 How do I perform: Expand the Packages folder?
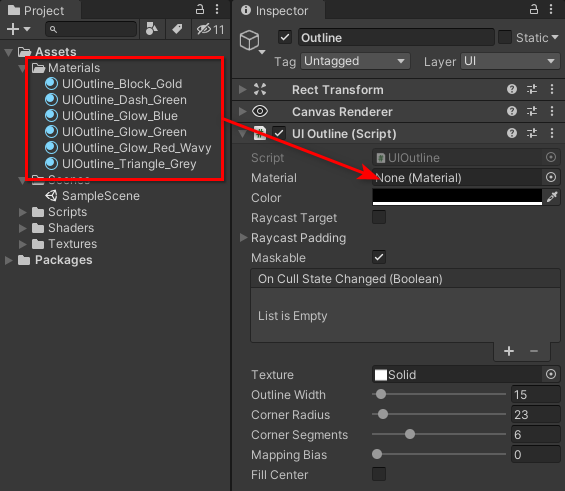tap(9, 260)
